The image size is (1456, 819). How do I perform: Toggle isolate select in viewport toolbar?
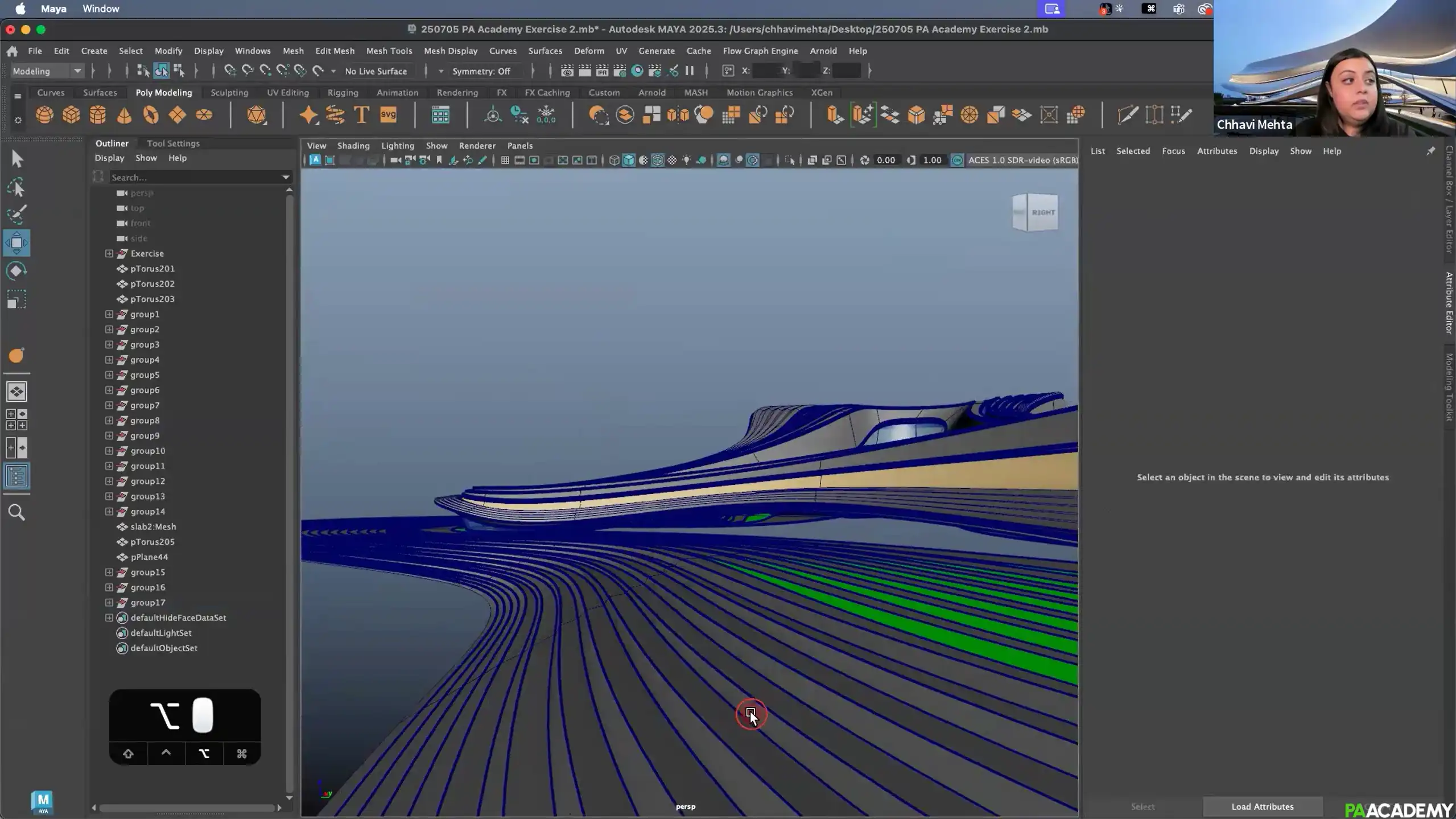790,160
